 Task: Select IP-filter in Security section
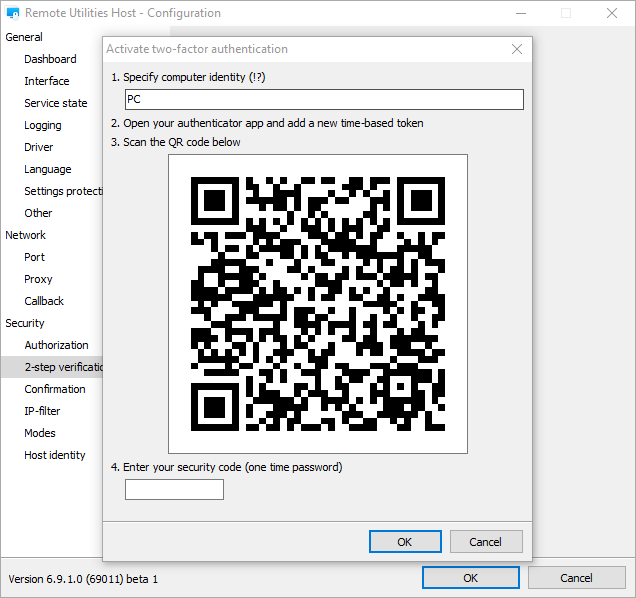click(42, 411)
